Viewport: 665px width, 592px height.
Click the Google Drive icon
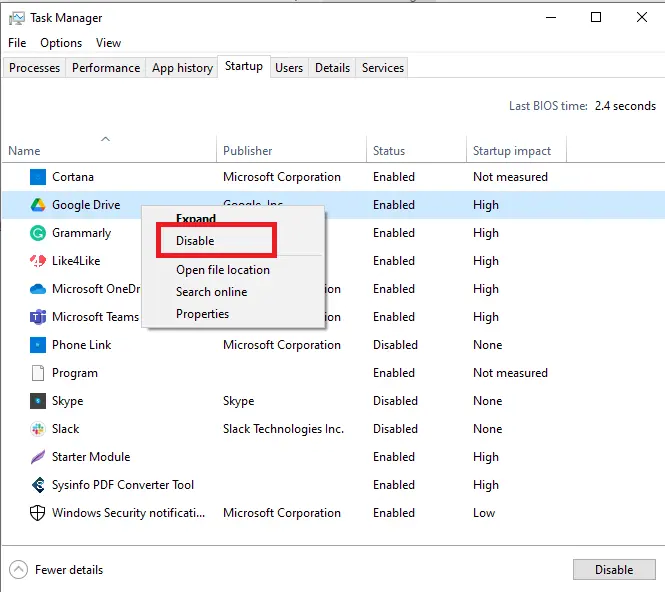click(x=38, y=205)
